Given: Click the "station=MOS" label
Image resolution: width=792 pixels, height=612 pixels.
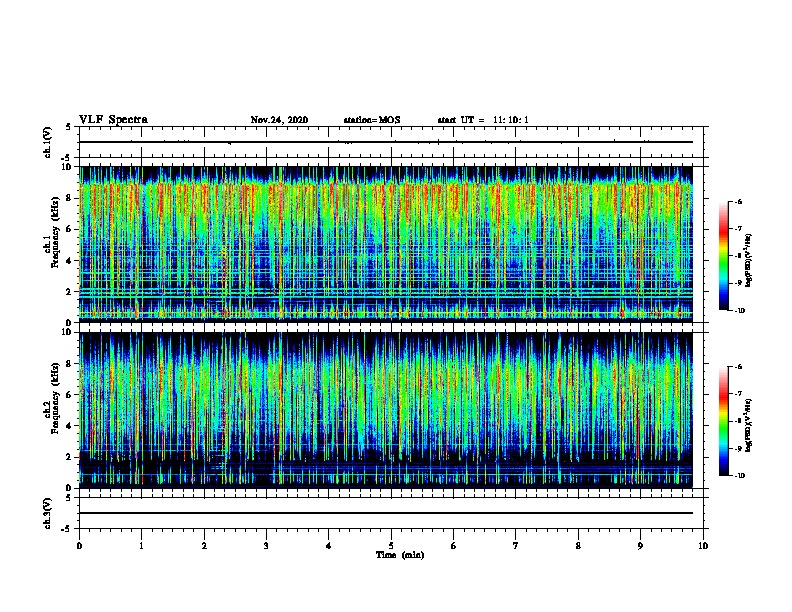Looking at the screenshot, I should click(372, 120).
